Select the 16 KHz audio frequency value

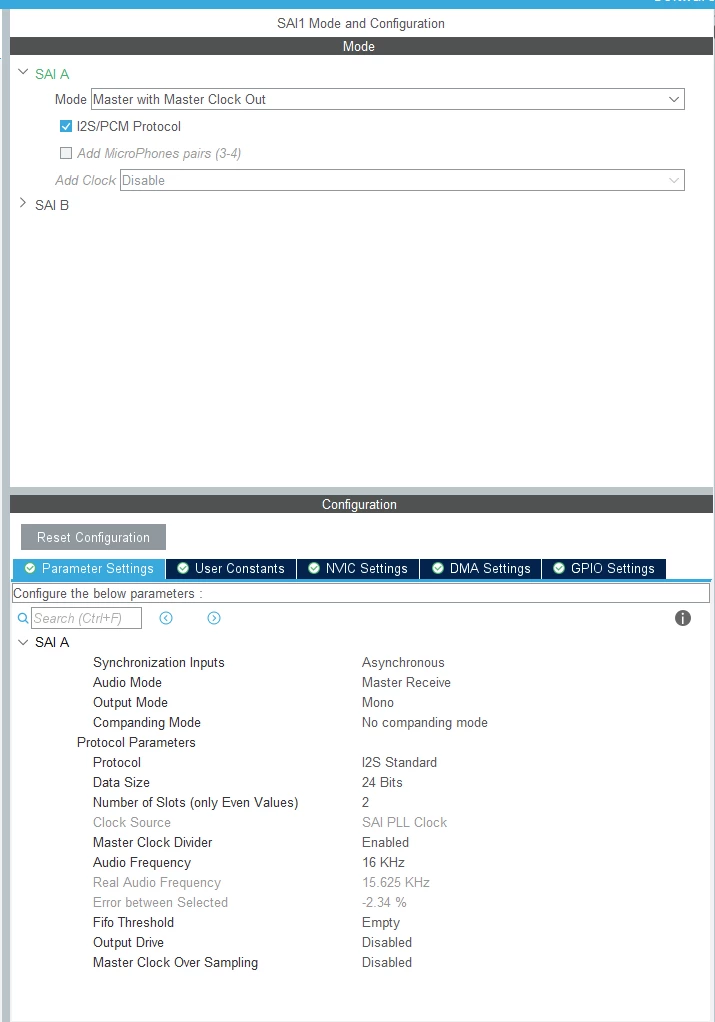click(383, 862)
